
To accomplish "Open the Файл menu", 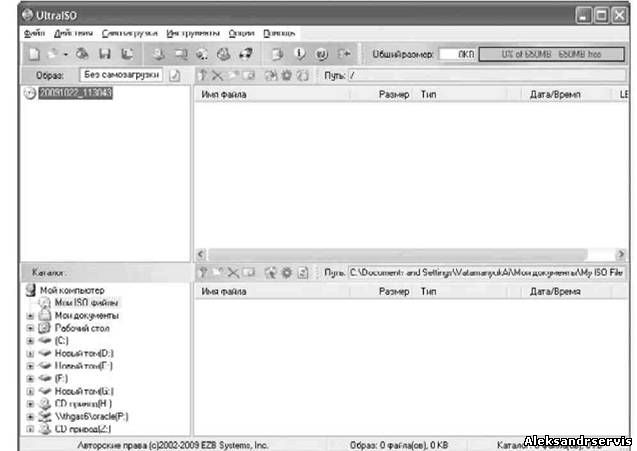I will (x=35, y=33).
